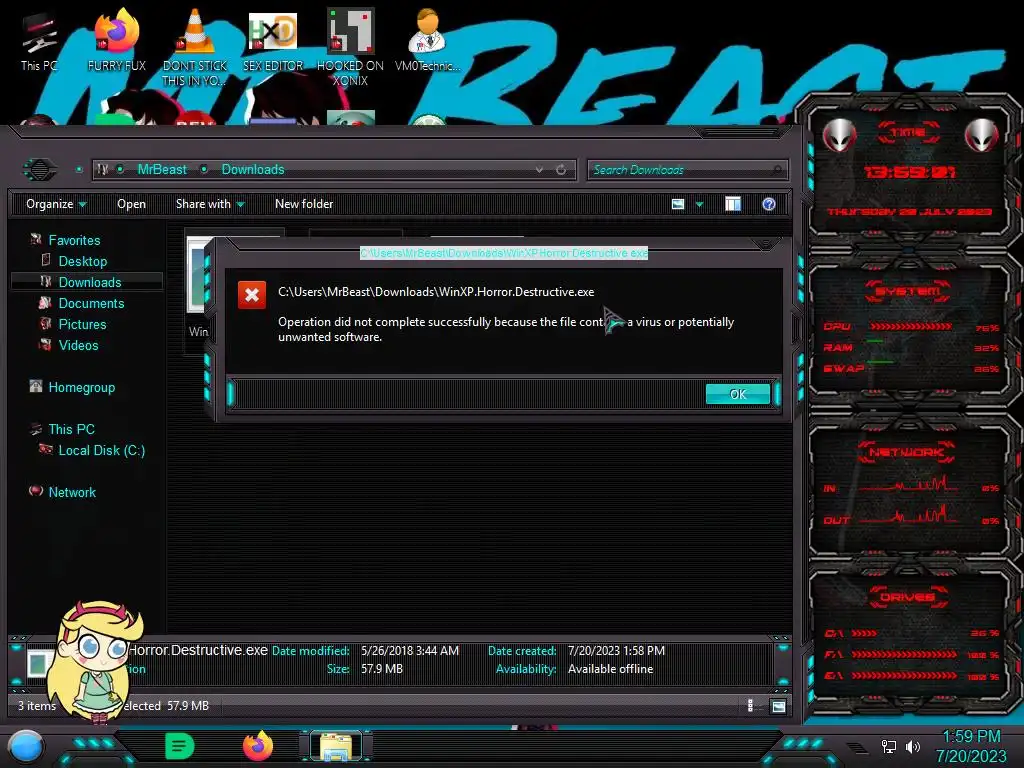Click the C:\ drive usage bar in Drives widget
Viewport: 1024px width, 768px height.
[865, 633]
